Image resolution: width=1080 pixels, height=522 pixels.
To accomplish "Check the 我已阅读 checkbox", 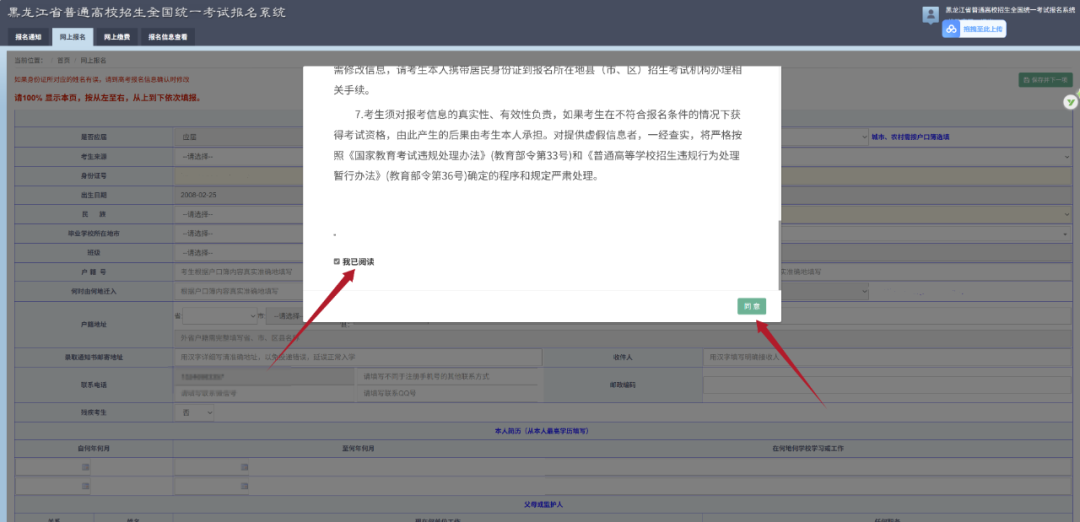I will click(x=337, y=262).
